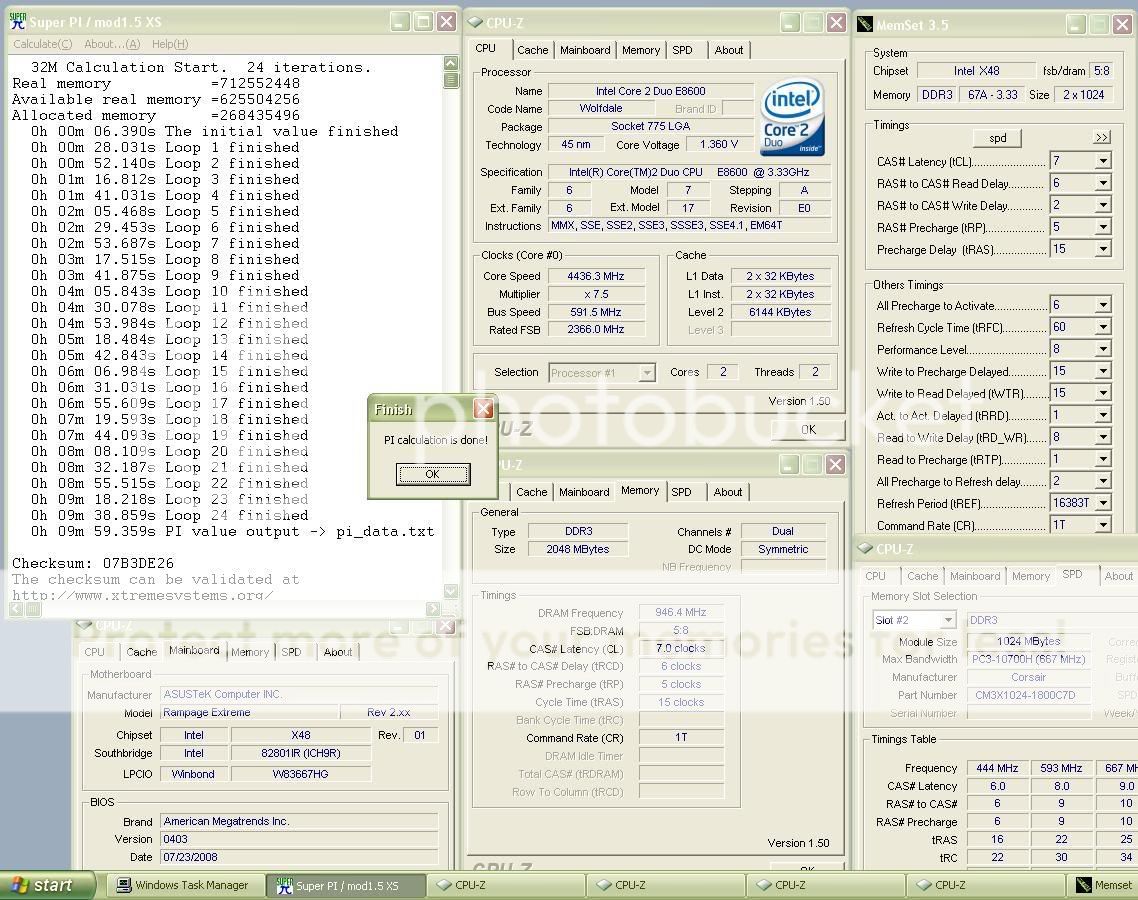The width and height of the screenshot is (1138, 900).
Task: Click OK in the top CPU-Z window
Action: pyautogui.click(x=808, y=429)
